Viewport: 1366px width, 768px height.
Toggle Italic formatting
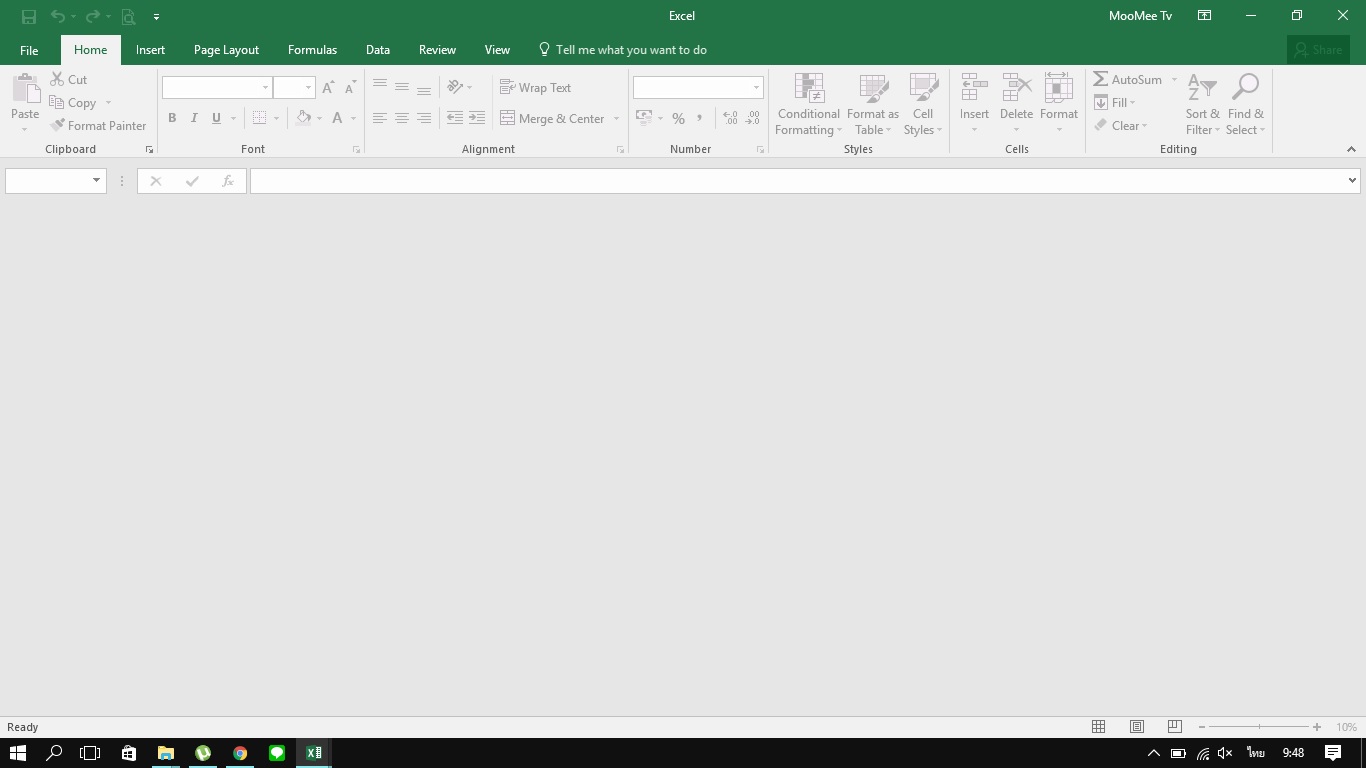[x=194, y=118]
